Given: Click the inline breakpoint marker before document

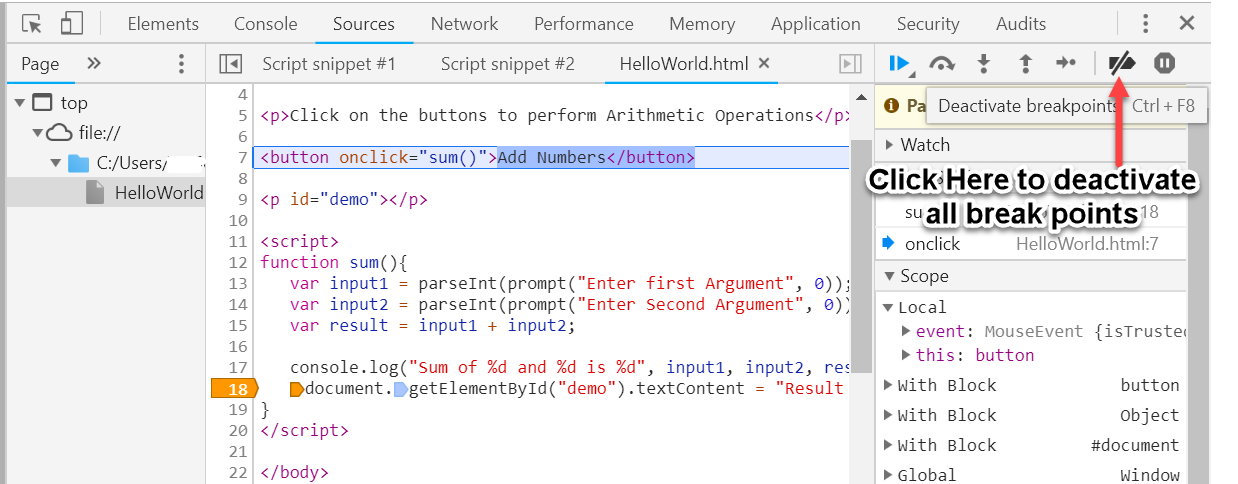Looking at the screenshot, I should (296, 388).
